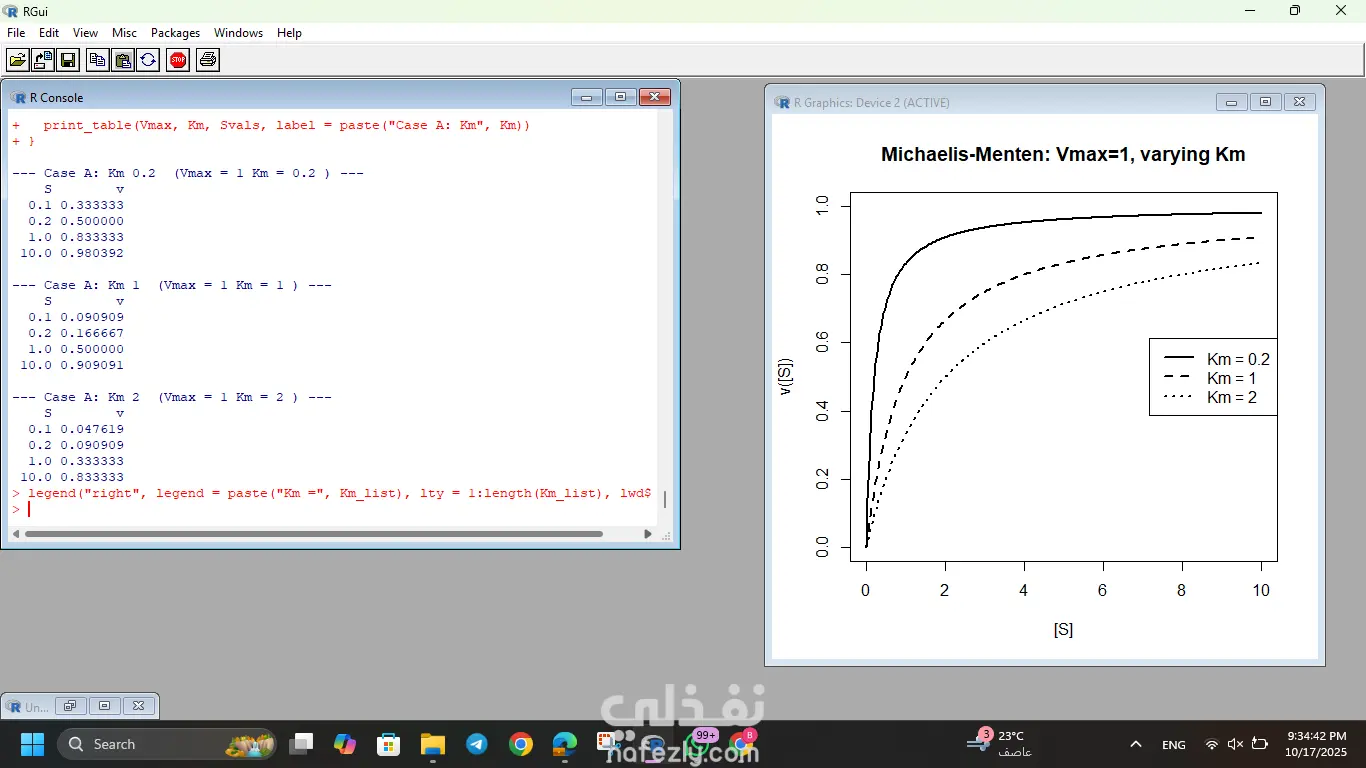Click the 'Km = 0.2' legend entry

click(x=1238, y=359)
